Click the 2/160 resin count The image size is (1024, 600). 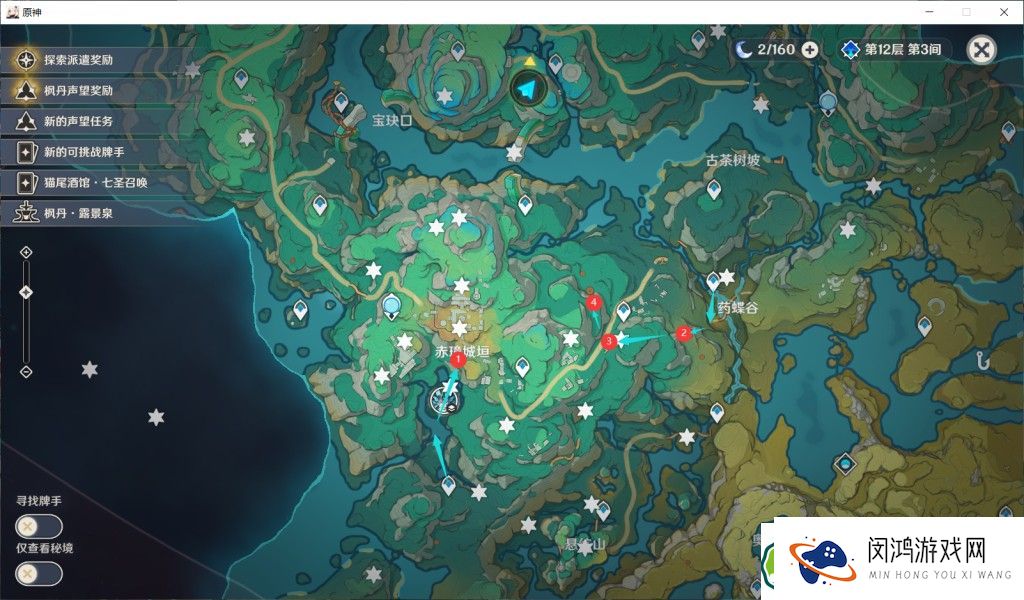tap(776, 50)
